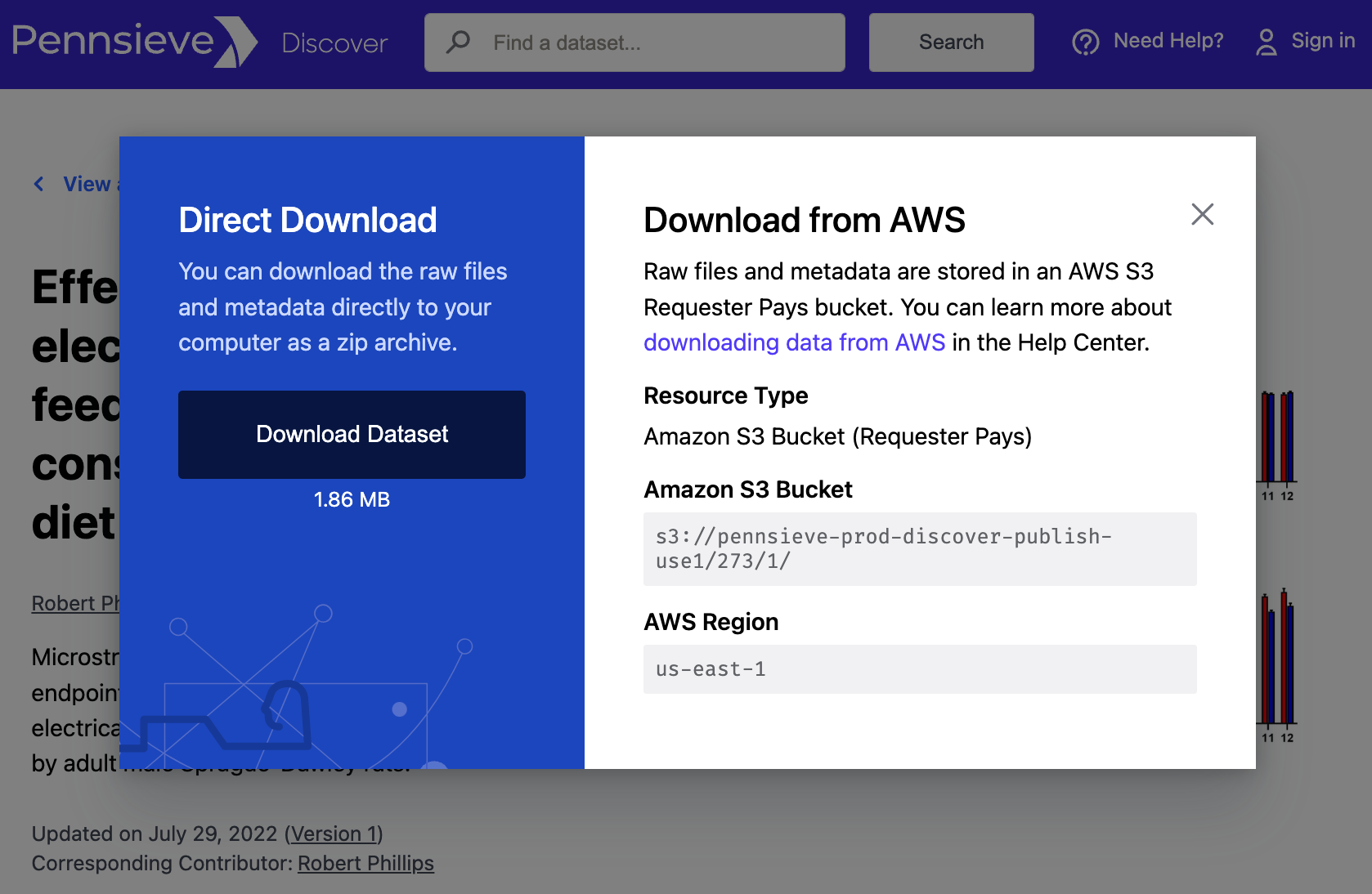Click the Amazon S3 Bucket label
This screenshot has width=1372, height=894.
pyautogui.click(x=747, y=489)
